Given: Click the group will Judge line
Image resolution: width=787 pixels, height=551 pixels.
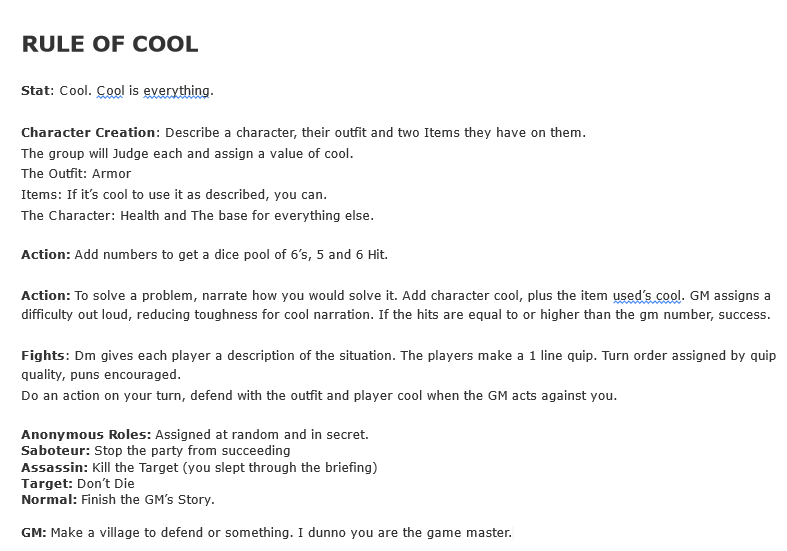Looking at the screenshot, I should coord(187,153).
